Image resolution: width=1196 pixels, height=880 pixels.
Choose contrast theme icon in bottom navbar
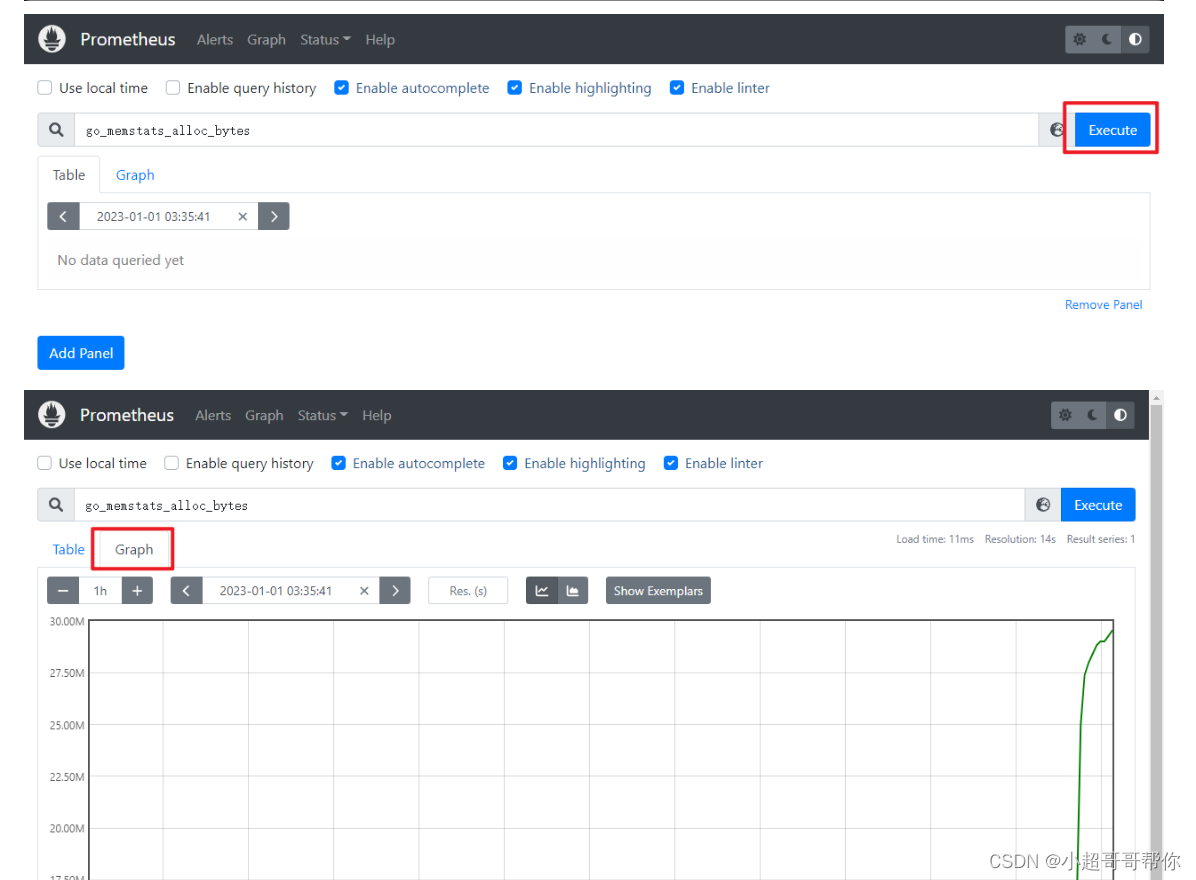click(1120, 415)
